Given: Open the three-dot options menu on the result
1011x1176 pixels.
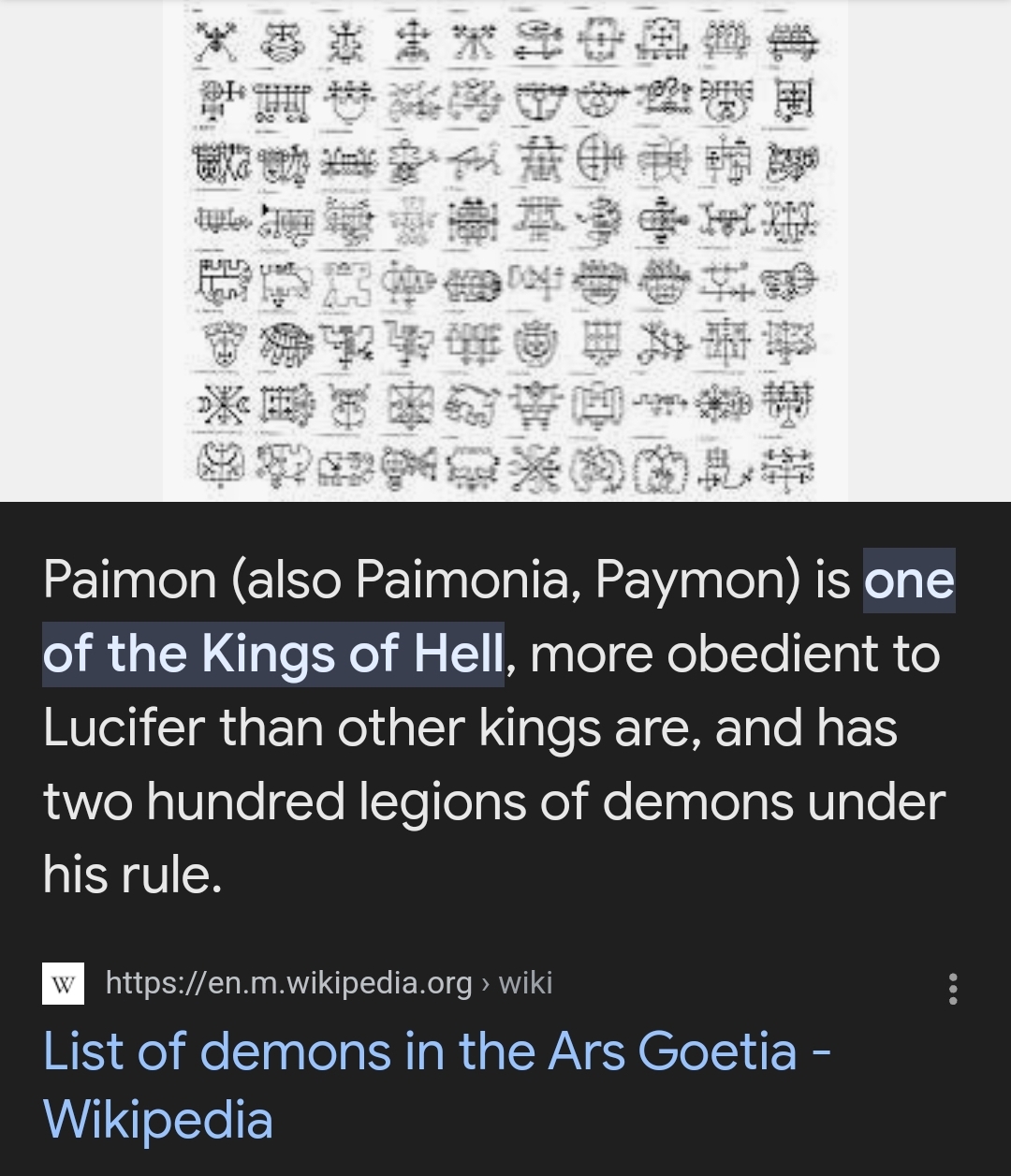Looking at the screenshot, I should tap(953, 985).
